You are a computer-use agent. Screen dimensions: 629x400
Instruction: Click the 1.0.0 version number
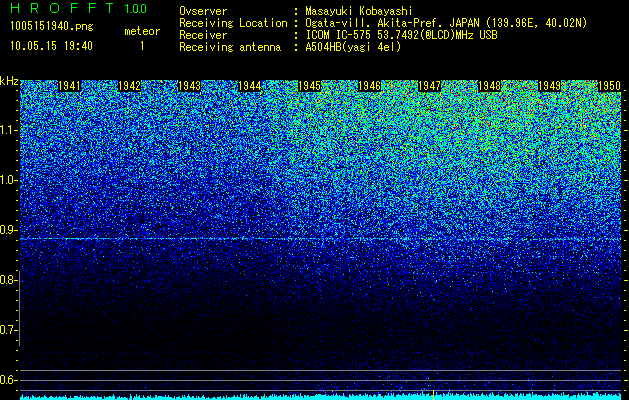click(x=136, y=9)
